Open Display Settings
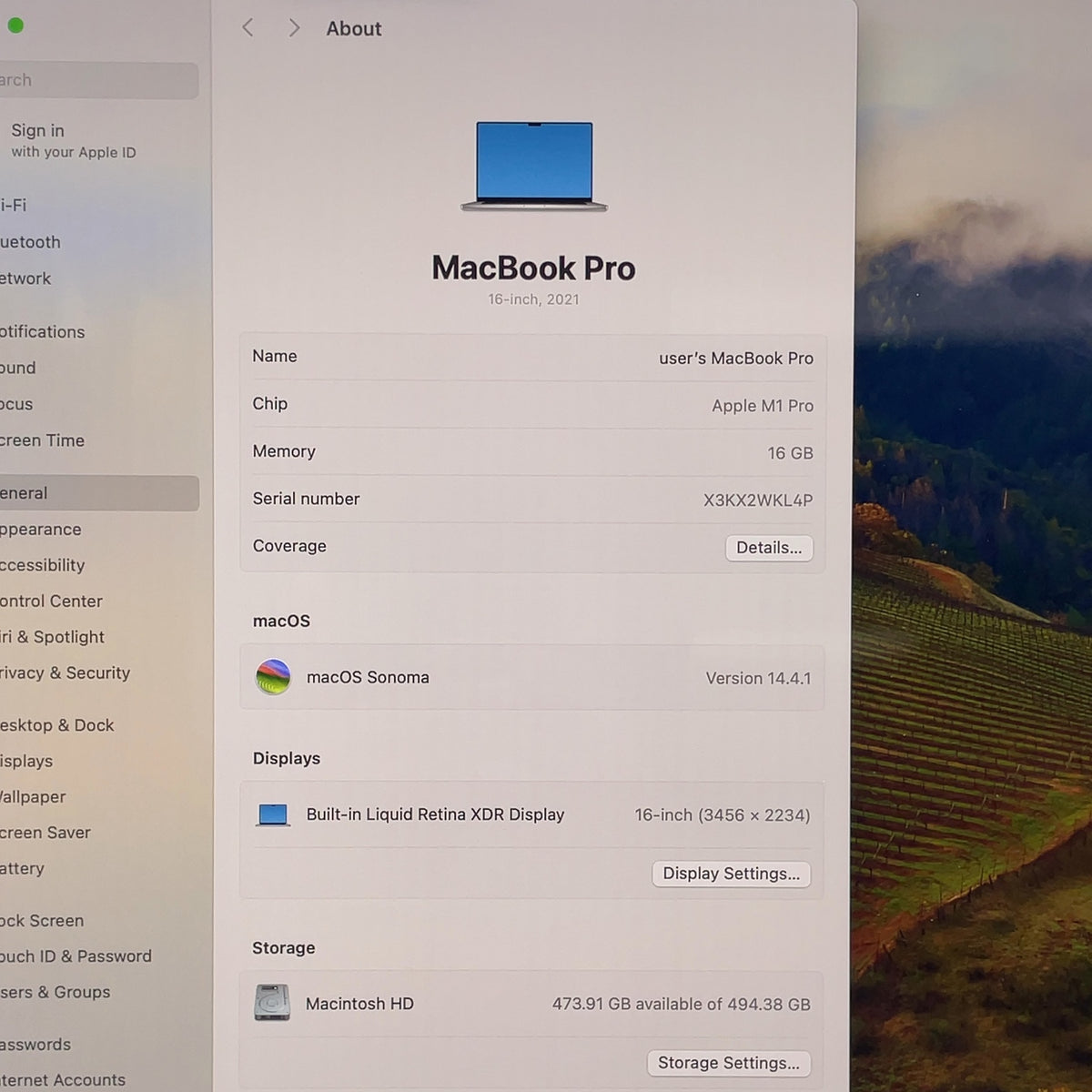 [731, 874]
